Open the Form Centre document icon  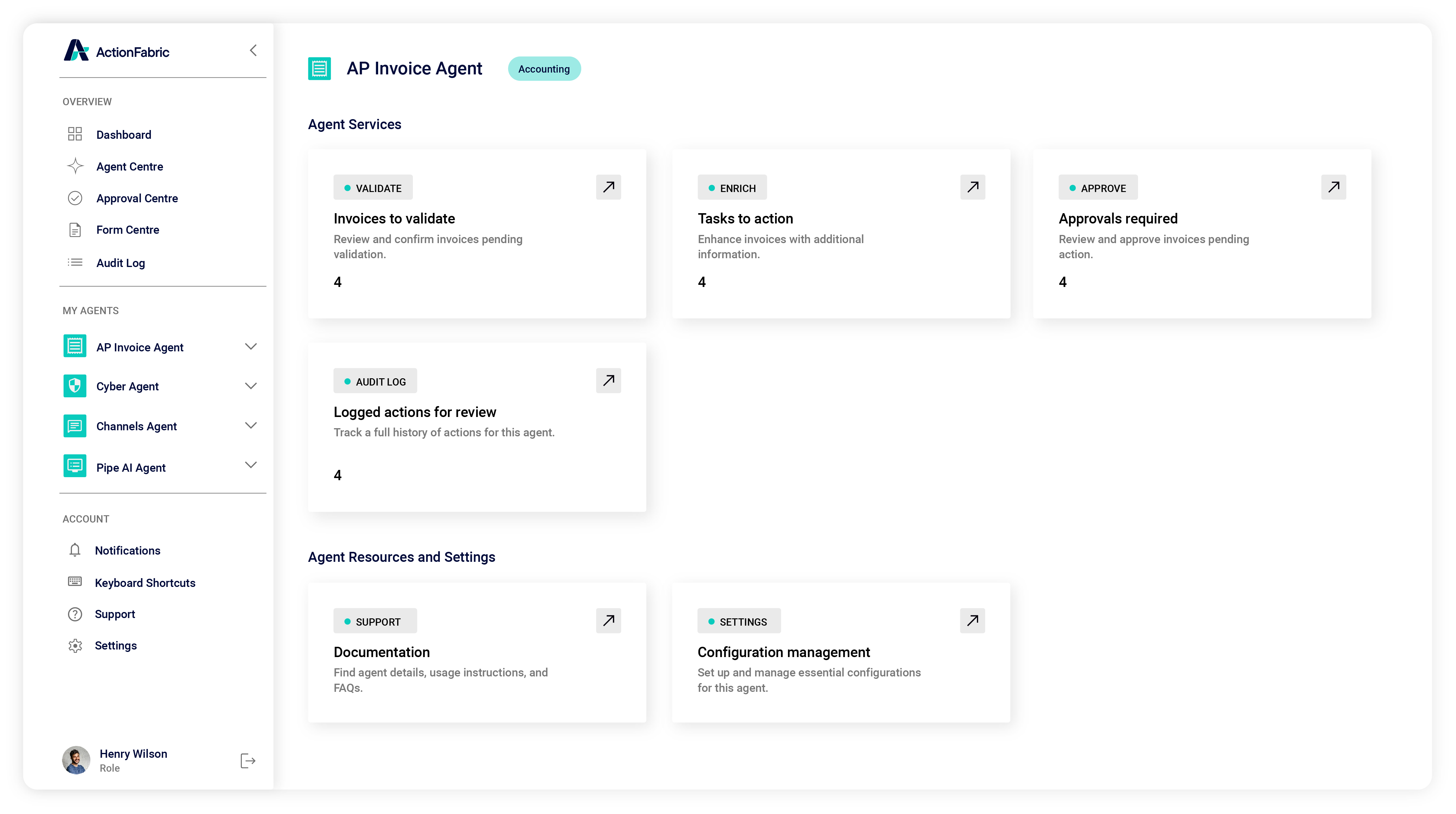pyautogui.click(x=75, y=230)
